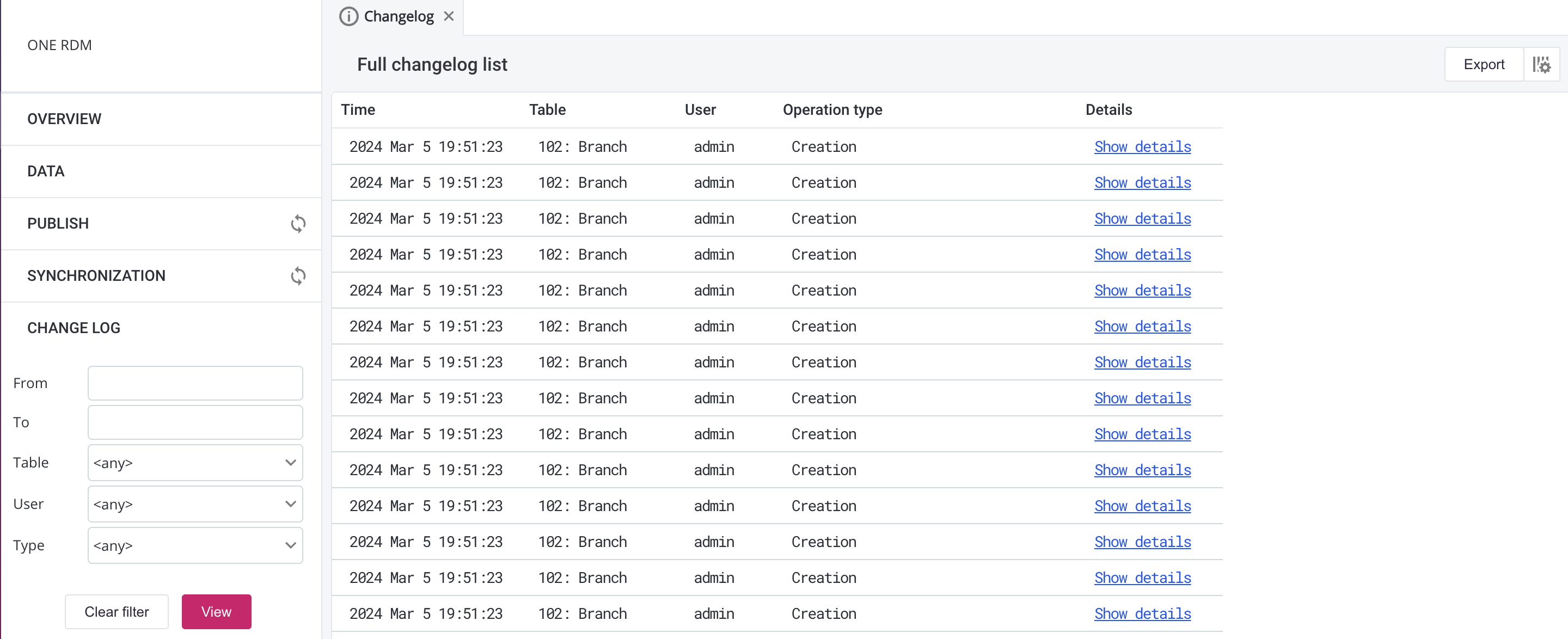The height and width of the screenshot is (639, 1568).
Task: Open column settings gear icon
Action: pos(1541,65)
